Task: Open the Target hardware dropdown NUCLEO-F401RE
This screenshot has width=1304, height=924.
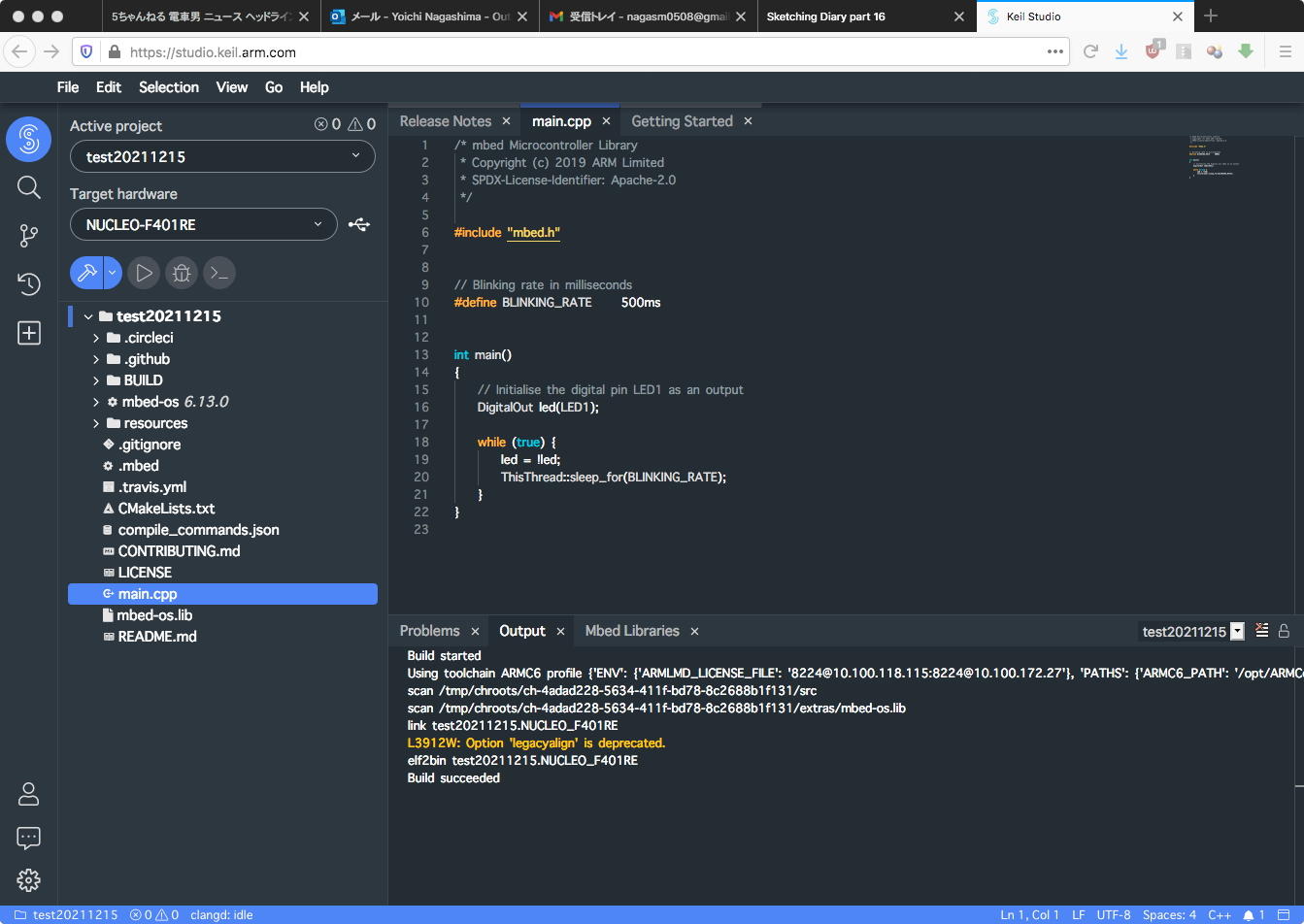Action: coord(204,224)
